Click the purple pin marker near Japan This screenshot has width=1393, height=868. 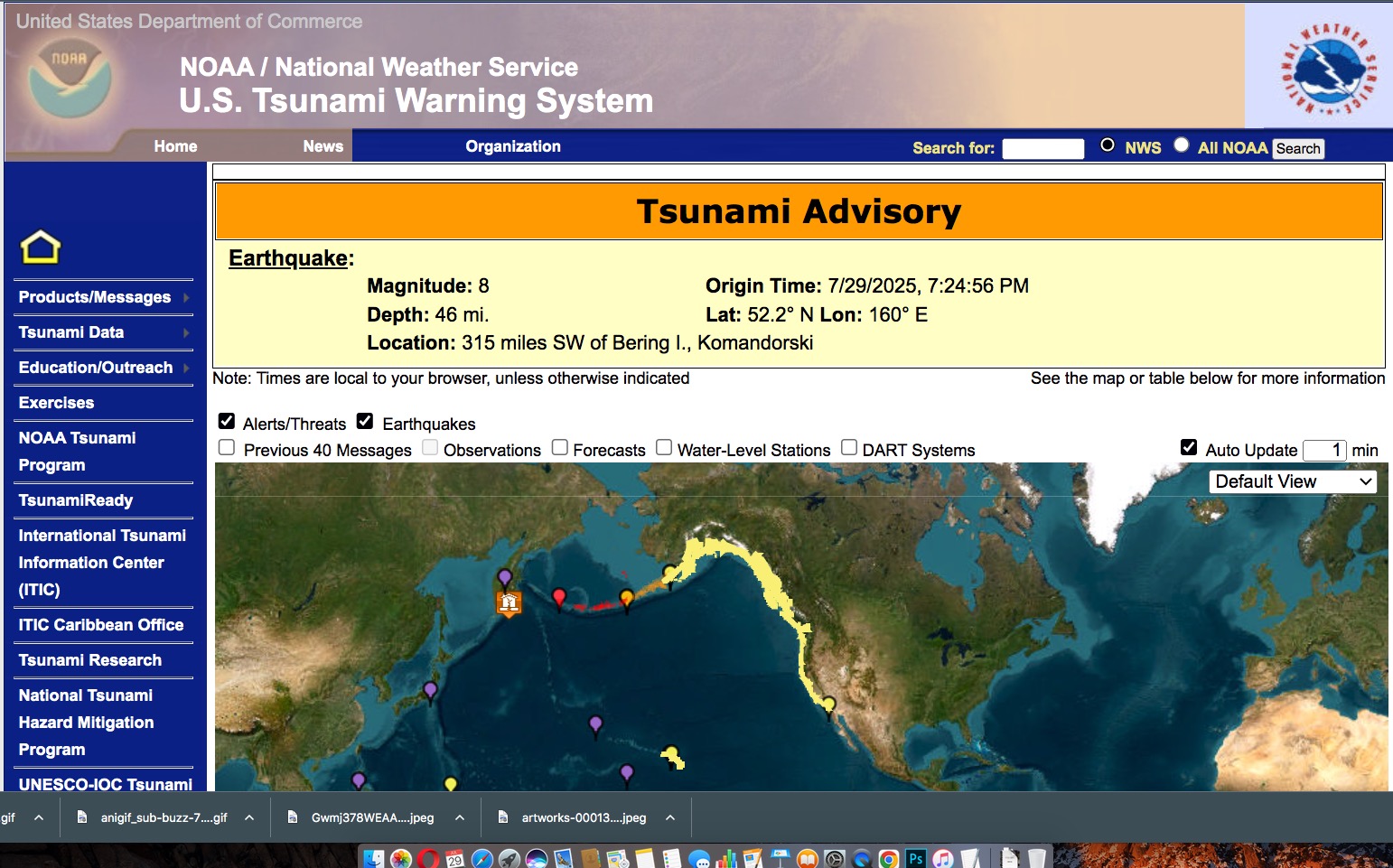[430, 691]
